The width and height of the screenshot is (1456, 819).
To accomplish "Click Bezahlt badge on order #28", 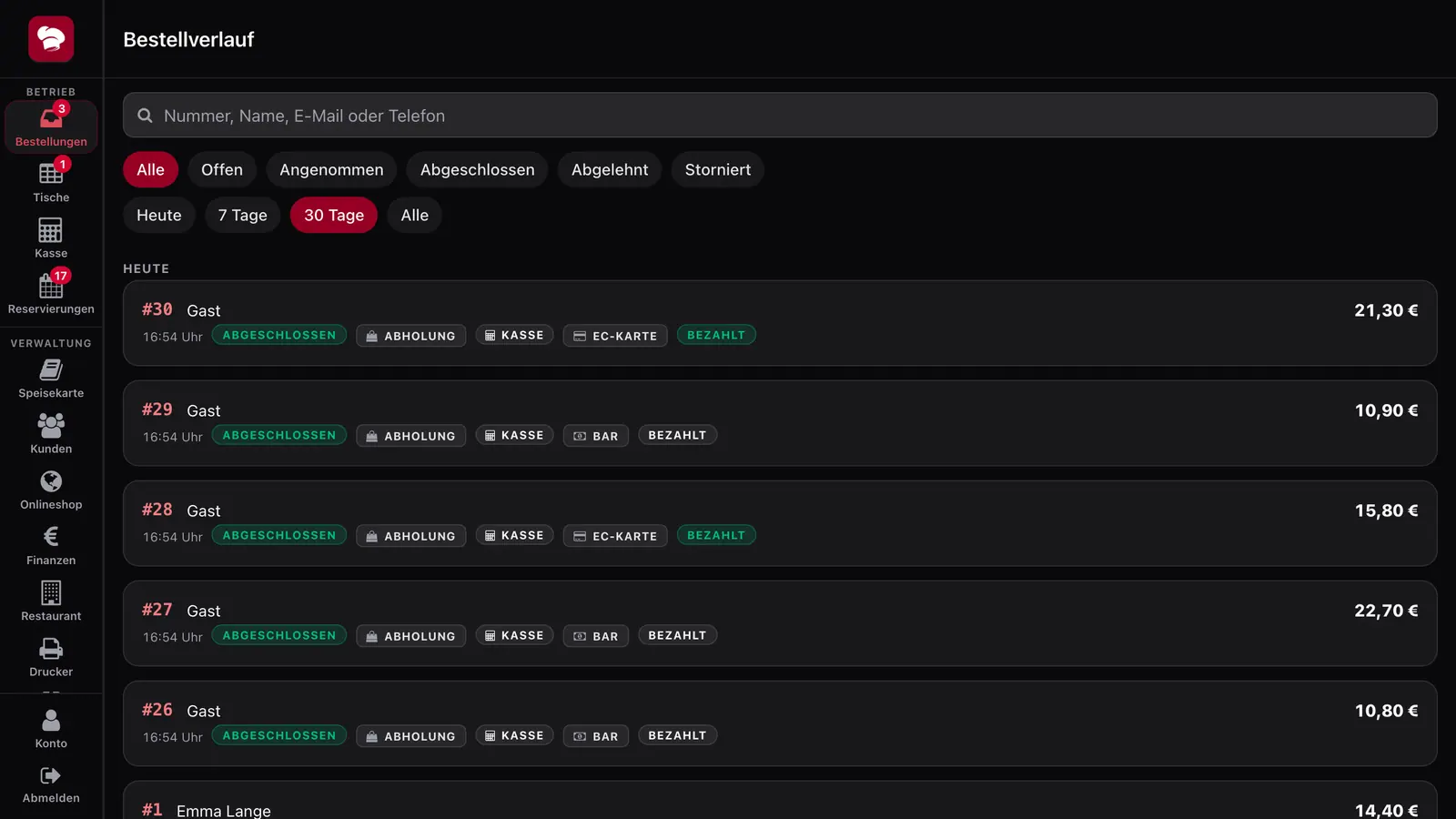I will click(x=716, y=535).
